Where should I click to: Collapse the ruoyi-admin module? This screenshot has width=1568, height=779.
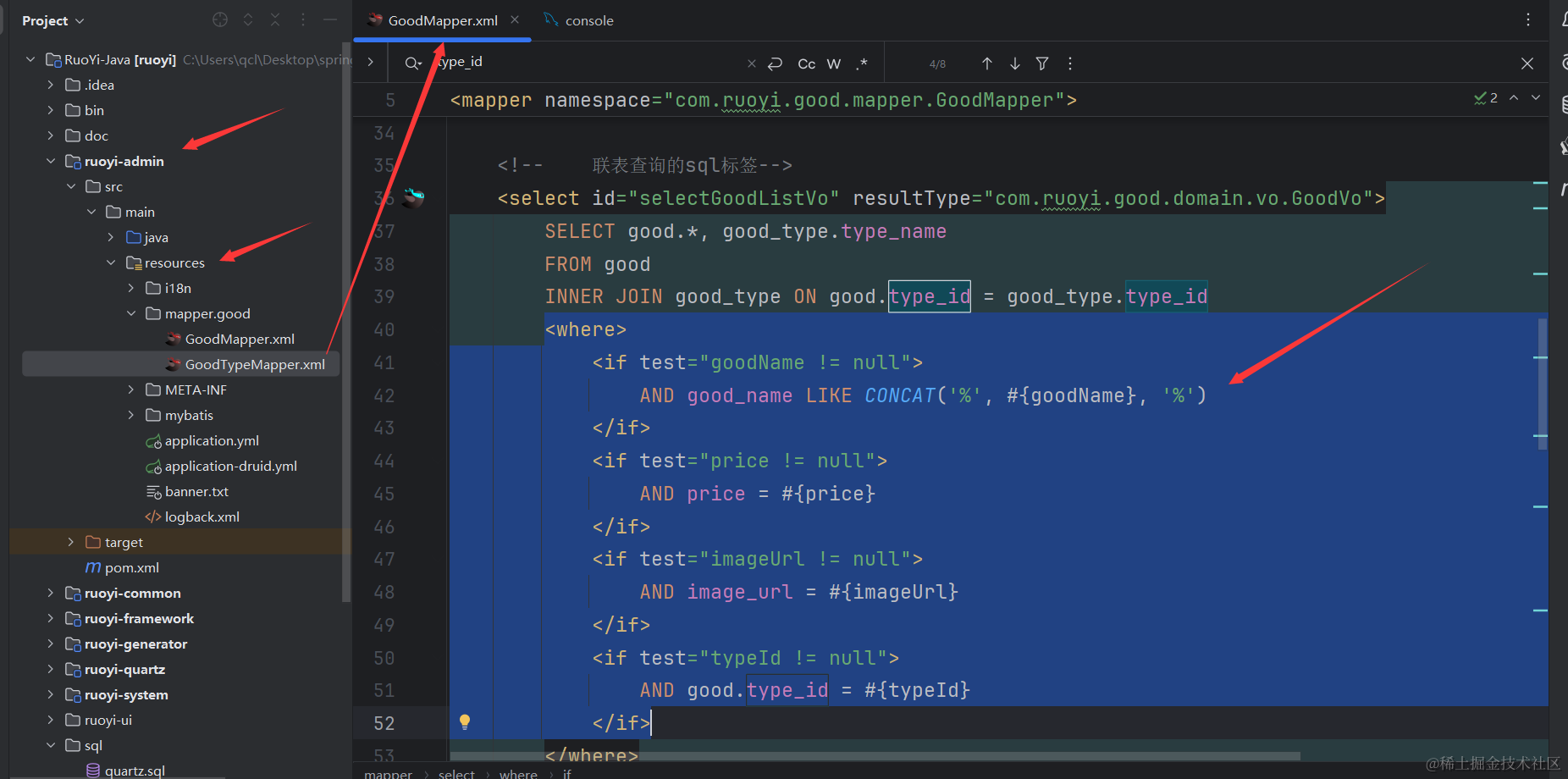tap(51, 161)
